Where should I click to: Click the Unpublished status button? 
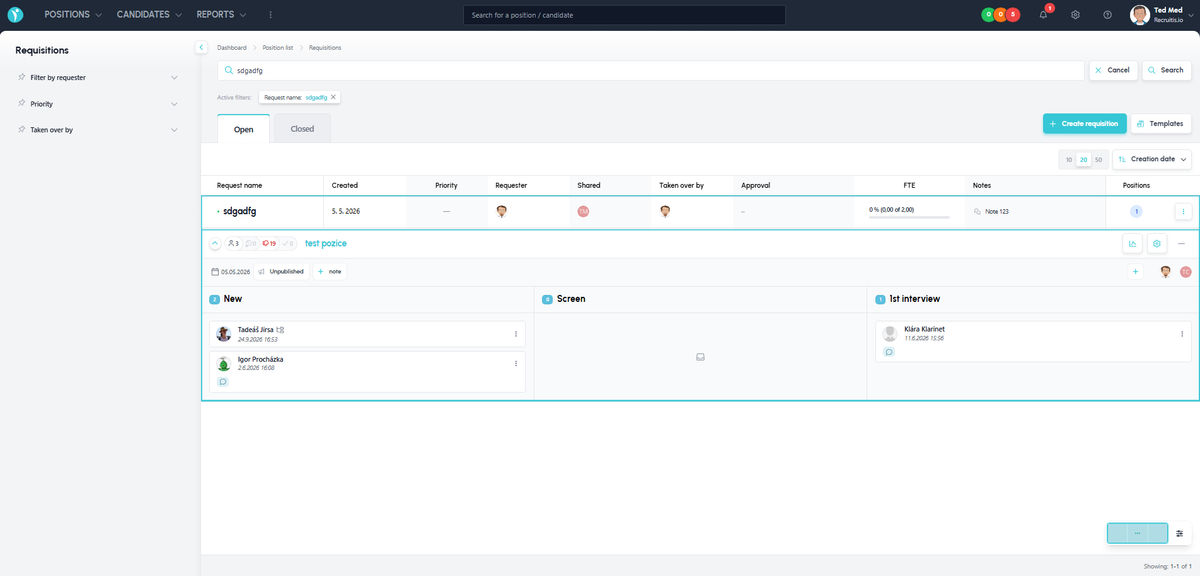click(x=281, y=272)
